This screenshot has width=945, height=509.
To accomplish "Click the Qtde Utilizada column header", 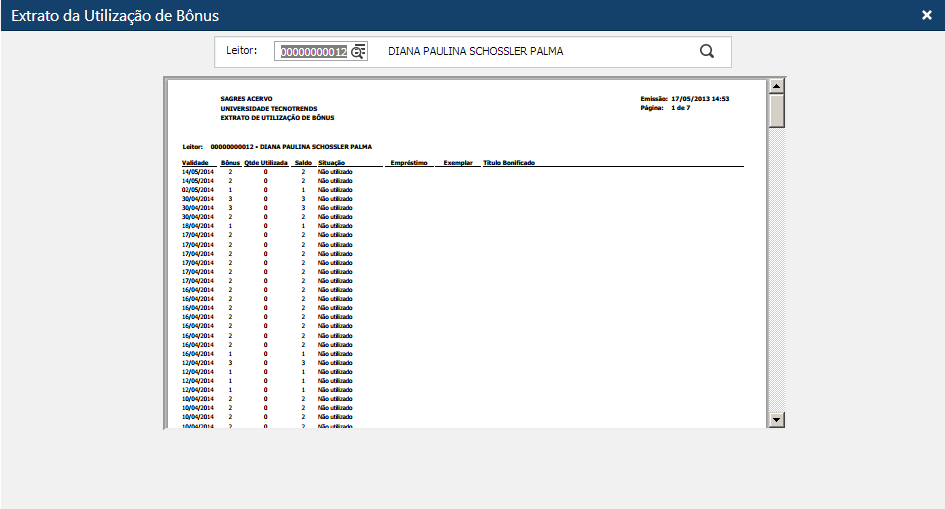I will coord(265,162).
